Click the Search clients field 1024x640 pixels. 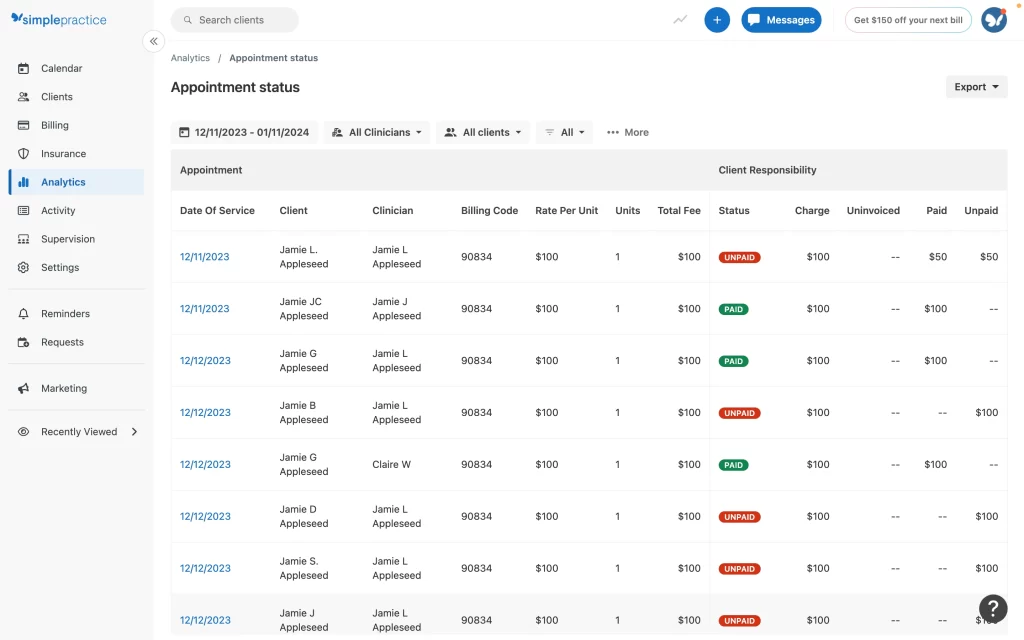(235, 20)
